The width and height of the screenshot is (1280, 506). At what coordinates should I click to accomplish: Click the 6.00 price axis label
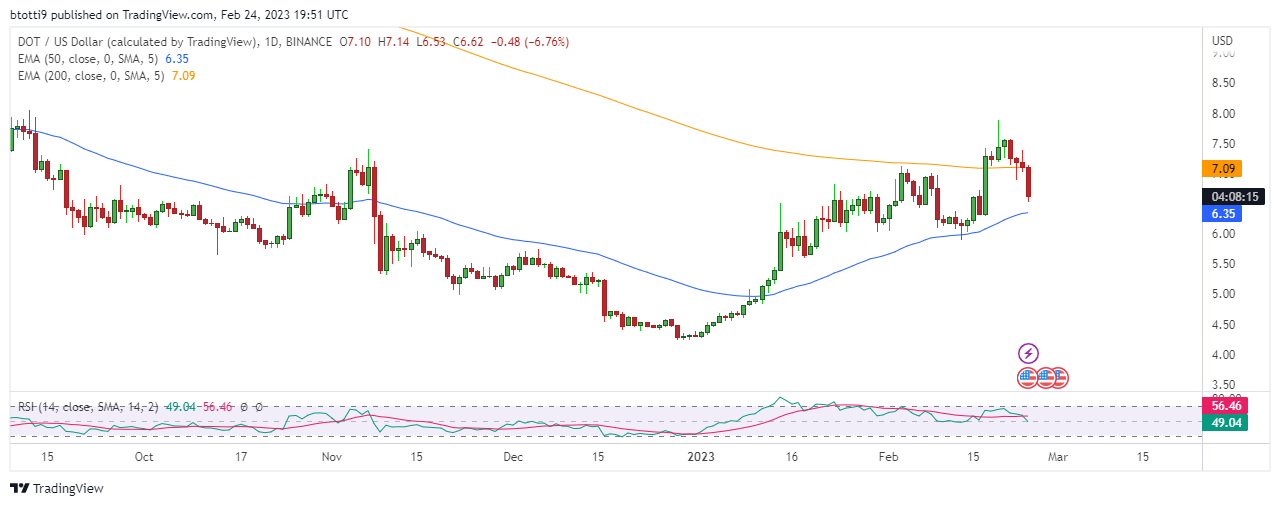click(x=1224, y=234)
